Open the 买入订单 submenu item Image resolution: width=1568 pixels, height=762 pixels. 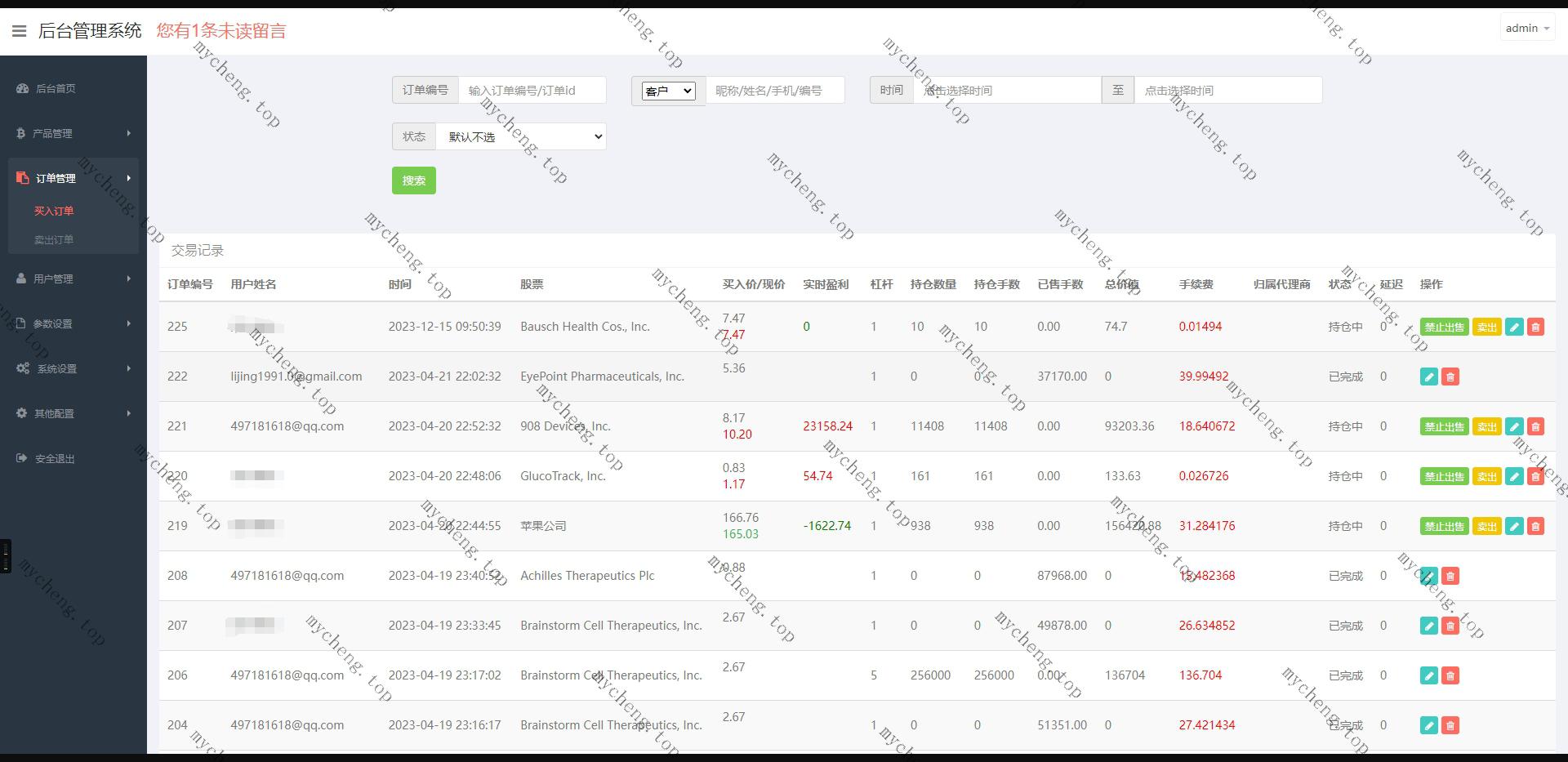(x=54, y=211)
